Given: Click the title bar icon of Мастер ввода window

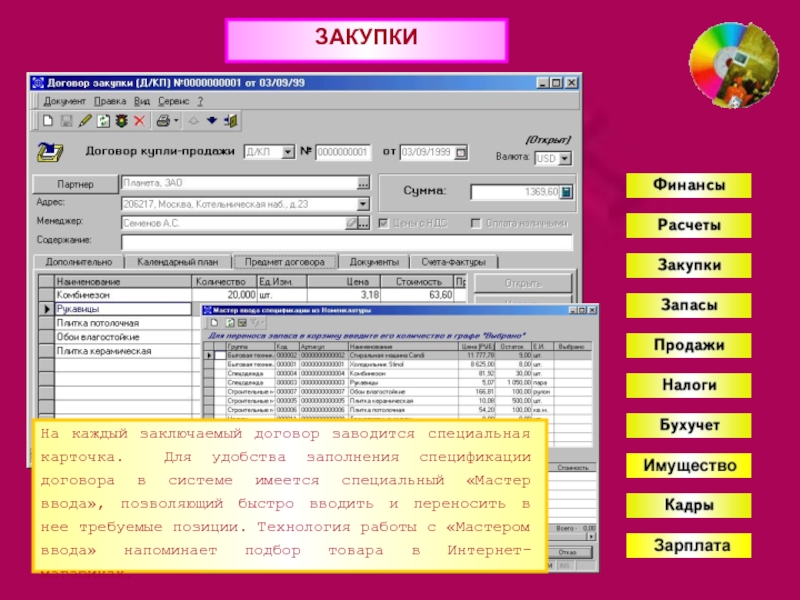Looking at the screenshot, I should (208, 310).
